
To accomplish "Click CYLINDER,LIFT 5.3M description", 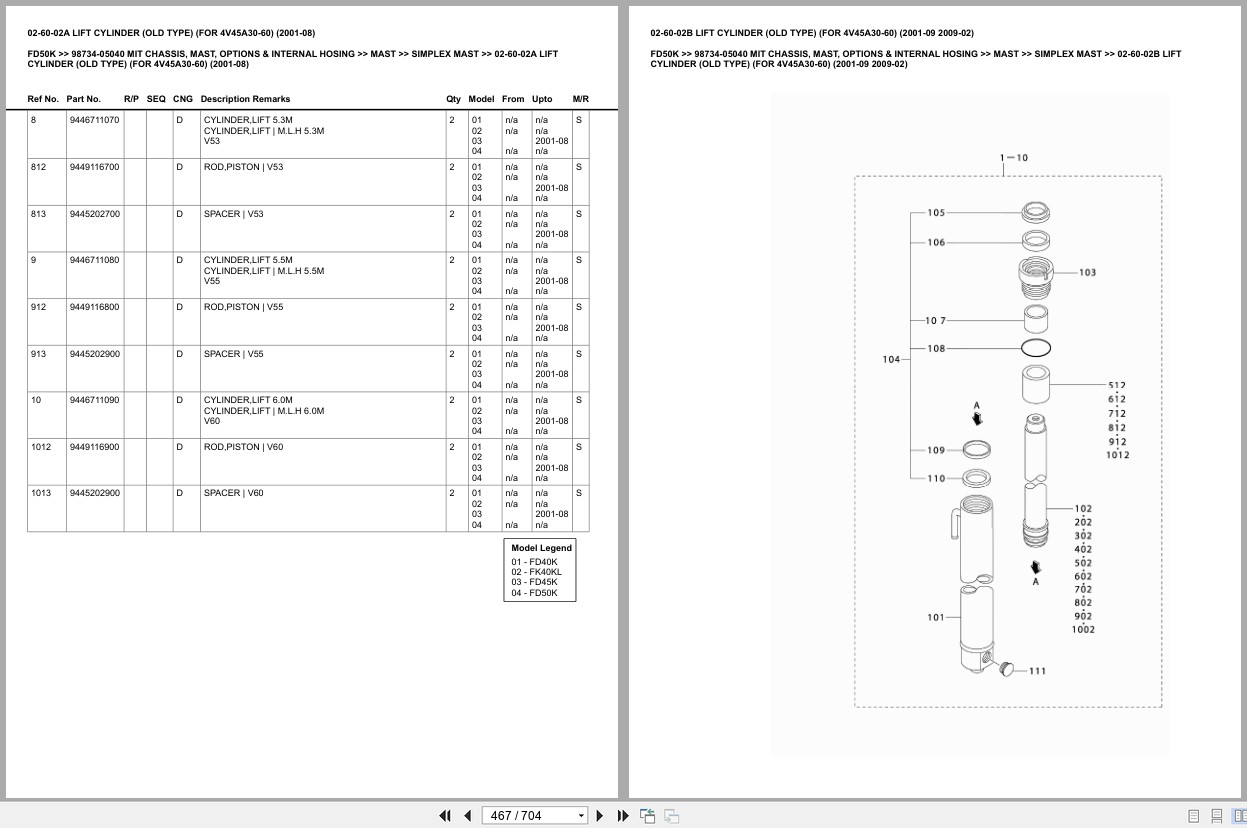I will 248,120.
